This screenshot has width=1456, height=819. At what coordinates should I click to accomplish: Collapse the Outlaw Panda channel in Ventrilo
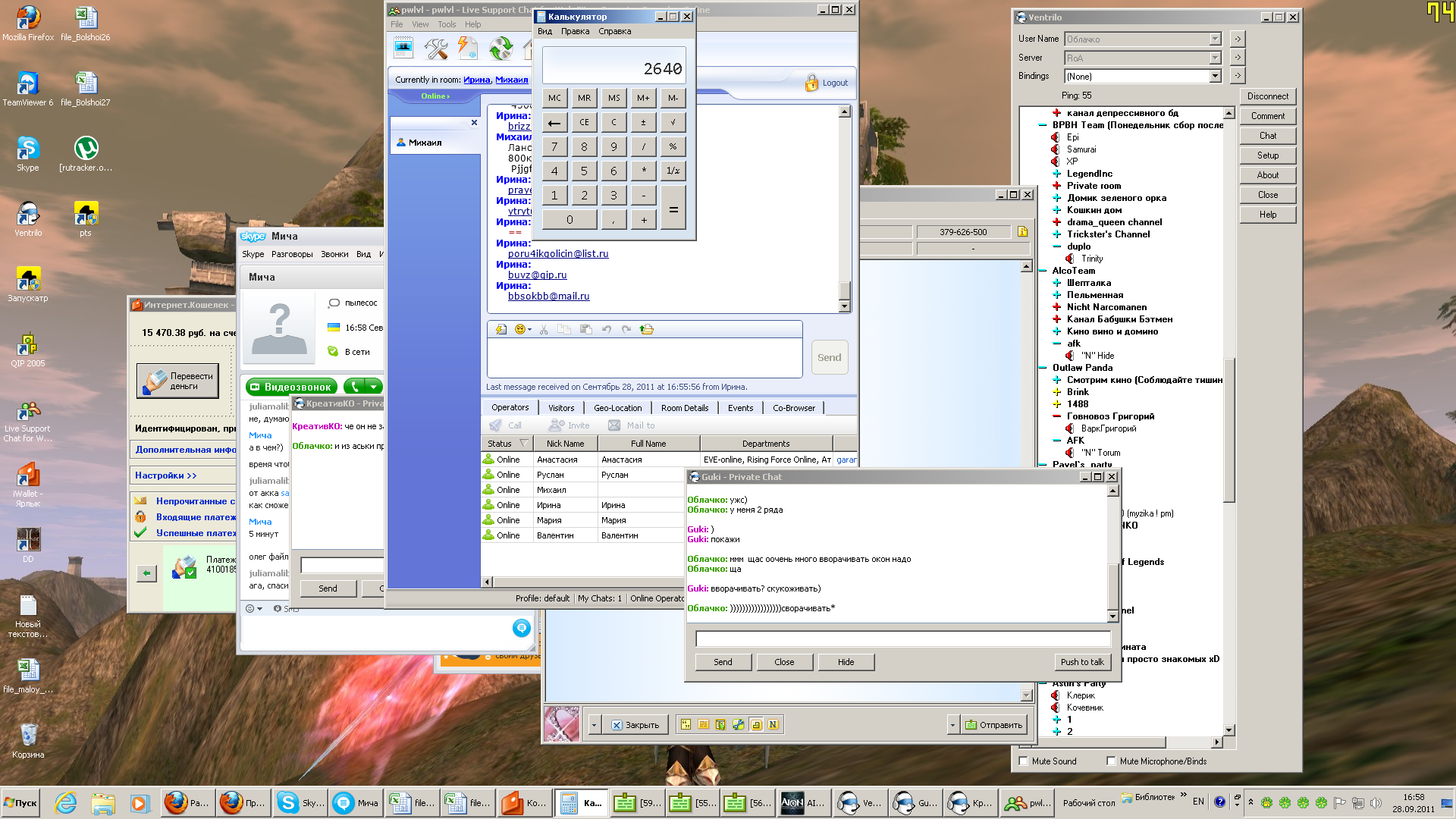[x=1042, y=368]
